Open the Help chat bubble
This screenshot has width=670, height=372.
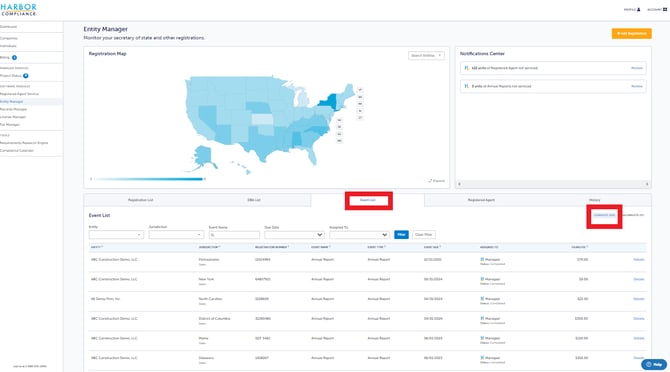[x=654, y=364]
